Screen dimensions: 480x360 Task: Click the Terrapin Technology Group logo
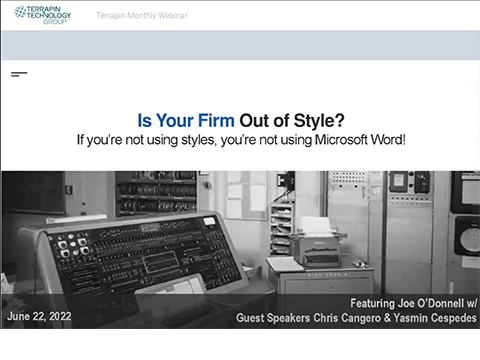coord(43,15)
